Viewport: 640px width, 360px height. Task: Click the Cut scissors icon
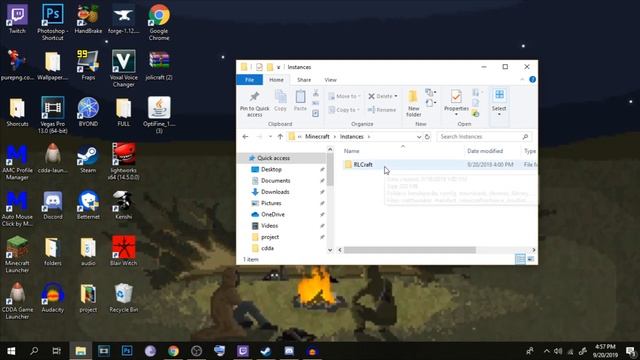pyautogui.click(x=316, y=93)
